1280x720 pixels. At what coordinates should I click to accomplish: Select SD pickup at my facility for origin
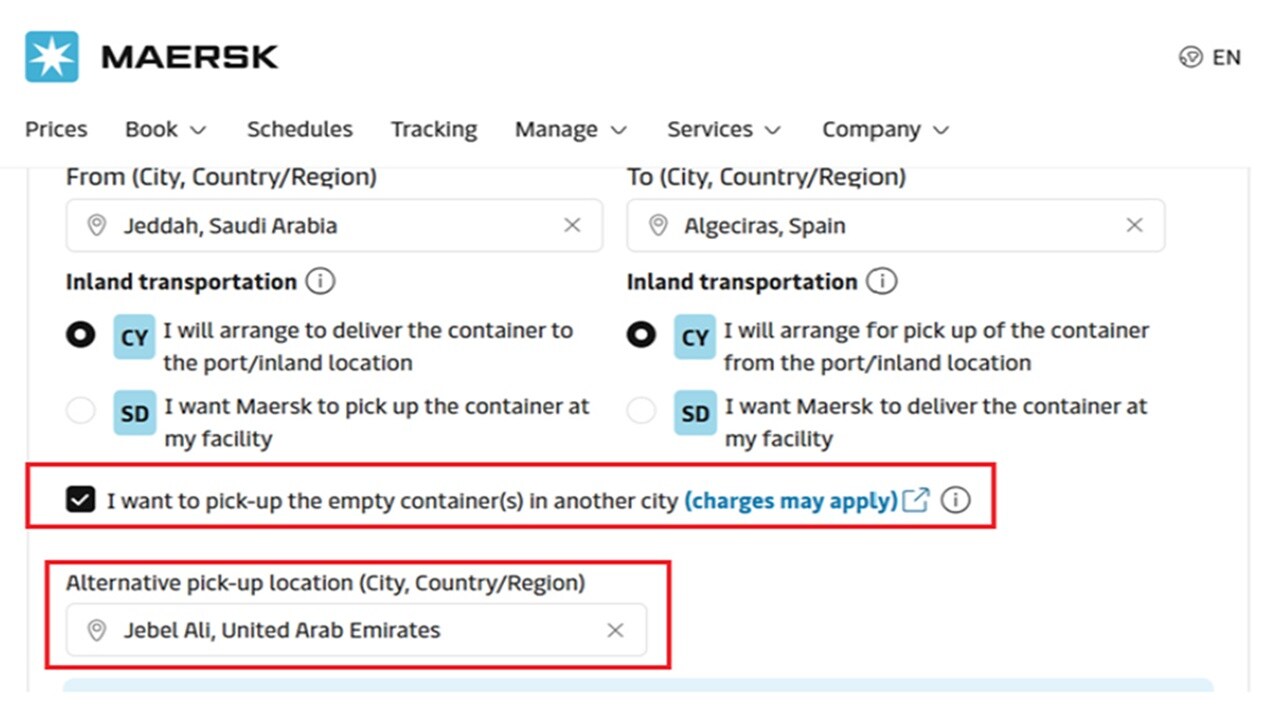[80, 411]
